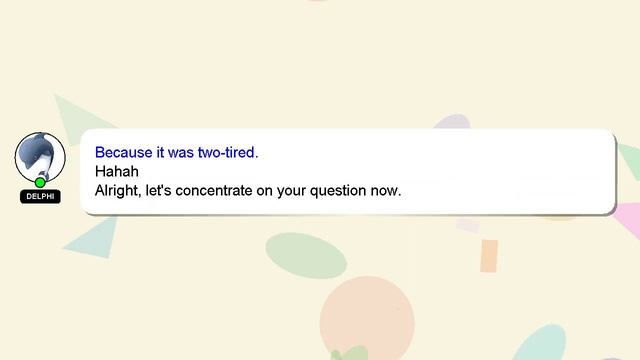Click the word "two-tired" in blue text
This screenshot has height=360, width=640.
pos(228,152)
